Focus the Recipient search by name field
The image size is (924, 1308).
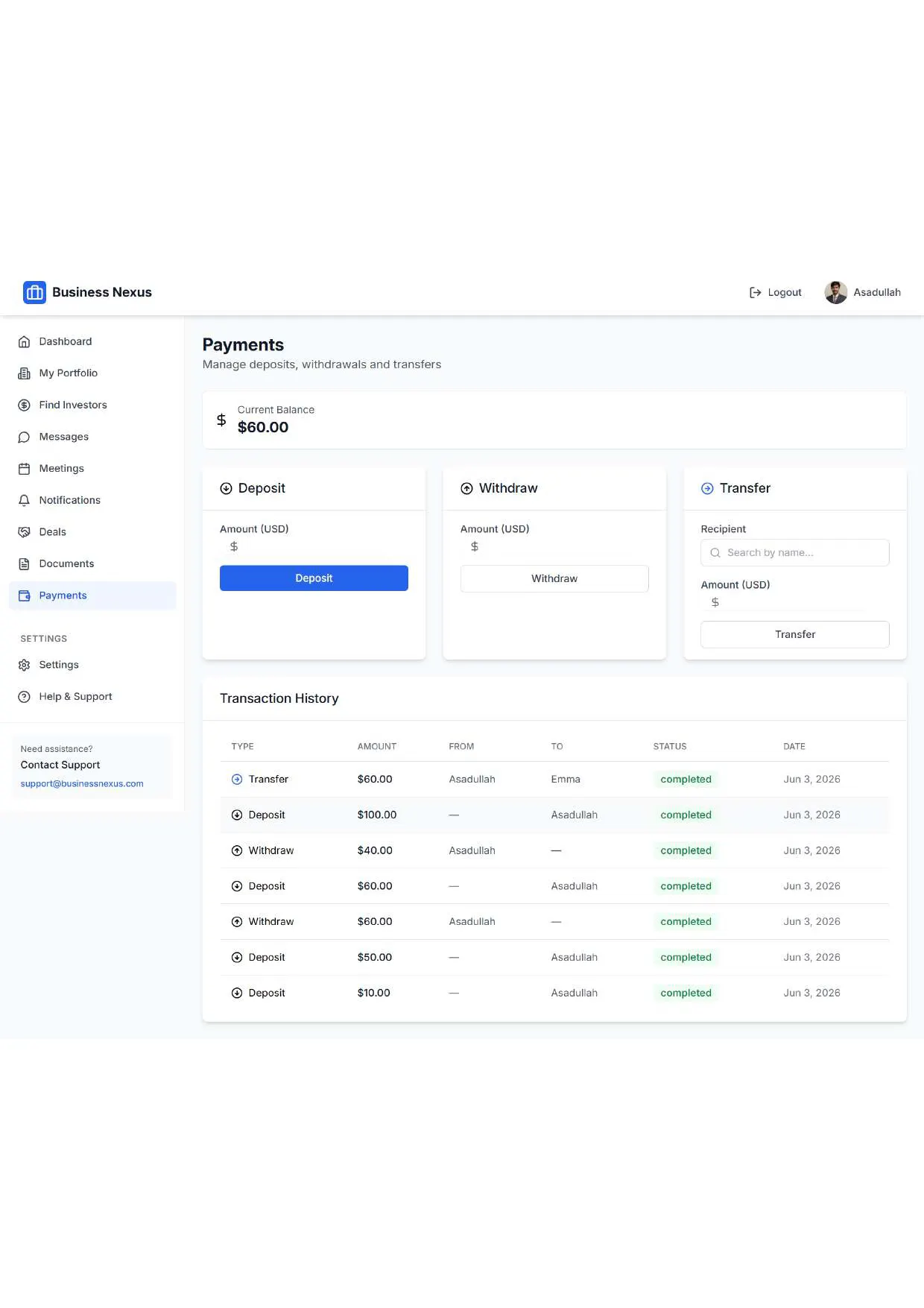795,552
